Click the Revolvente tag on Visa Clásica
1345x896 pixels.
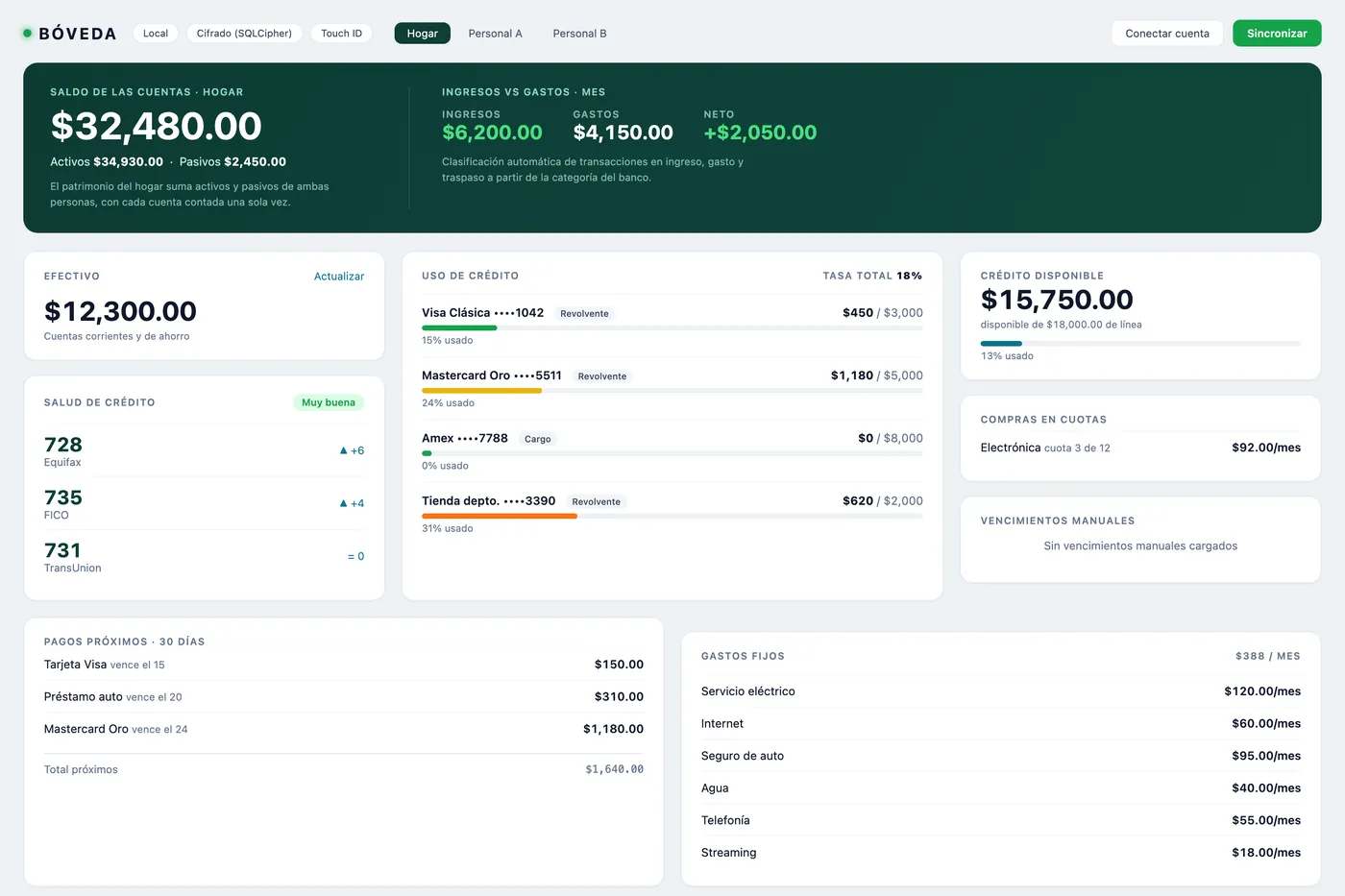click(x=584, y=314)
